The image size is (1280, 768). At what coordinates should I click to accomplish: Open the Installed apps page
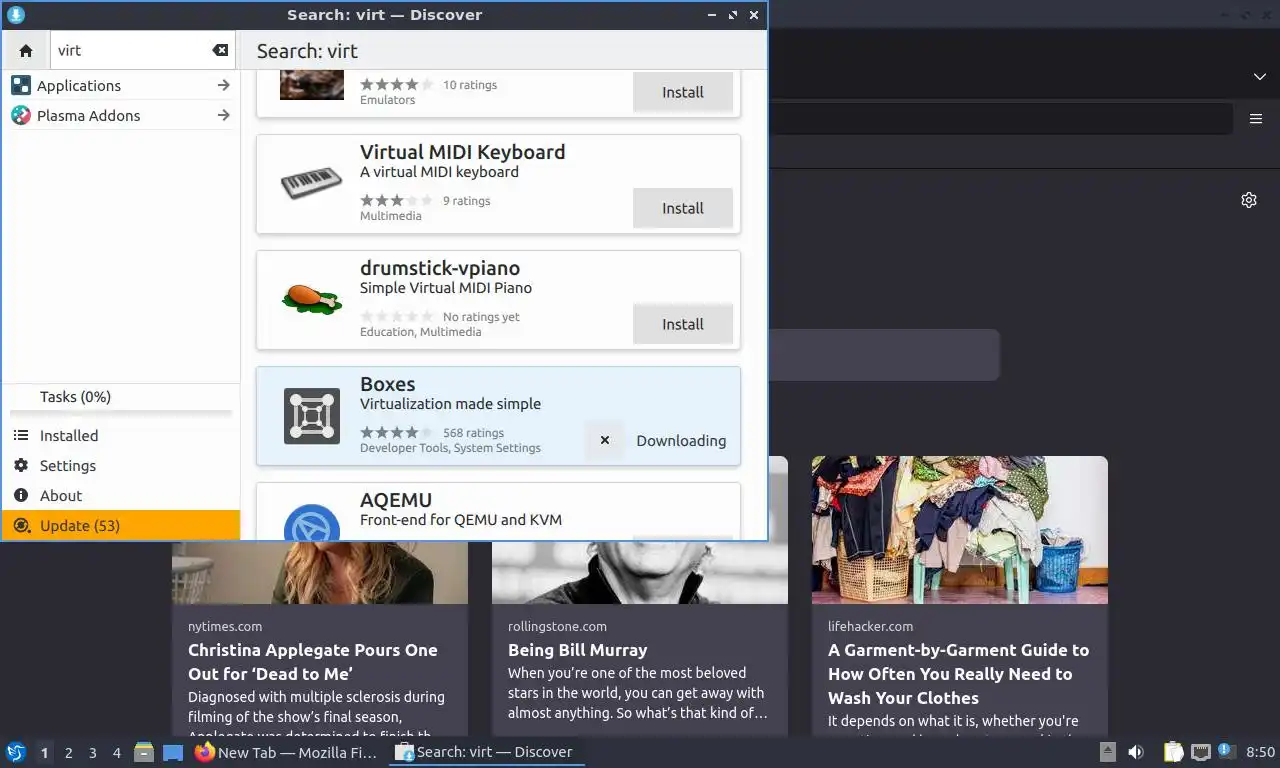point(121,436)
